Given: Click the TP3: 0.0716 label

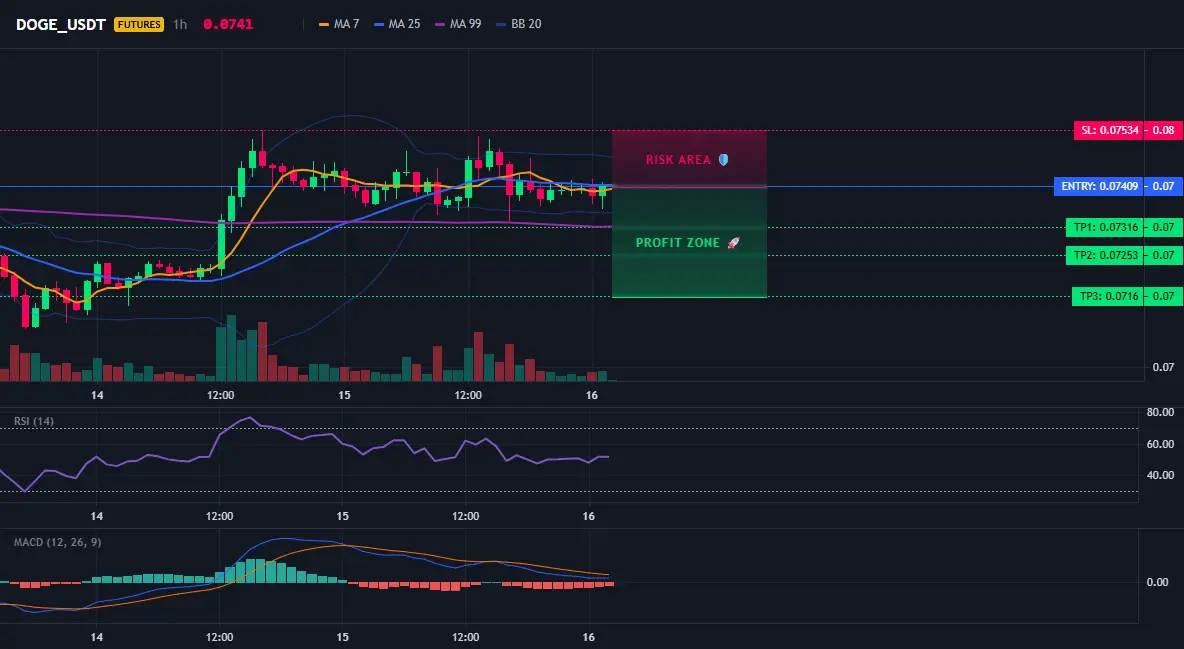Looking at the screenshot, I should [x=1108, y=296].
